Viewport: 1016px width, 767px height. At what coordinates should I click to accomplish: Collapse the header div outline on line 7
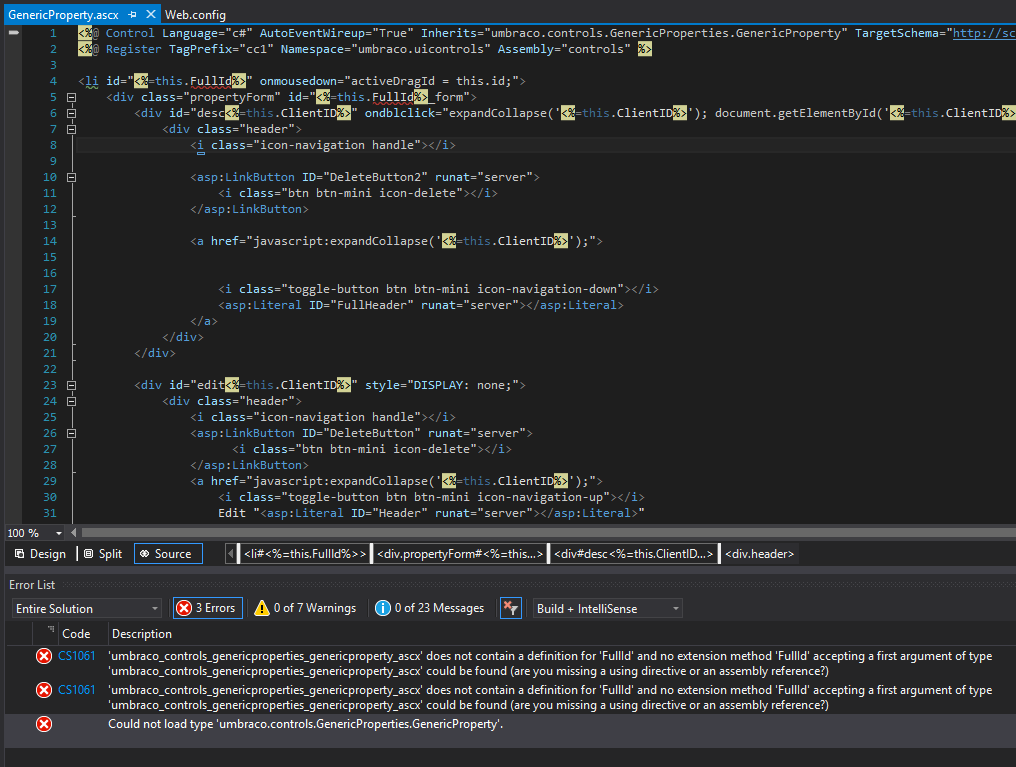[71, 129]
